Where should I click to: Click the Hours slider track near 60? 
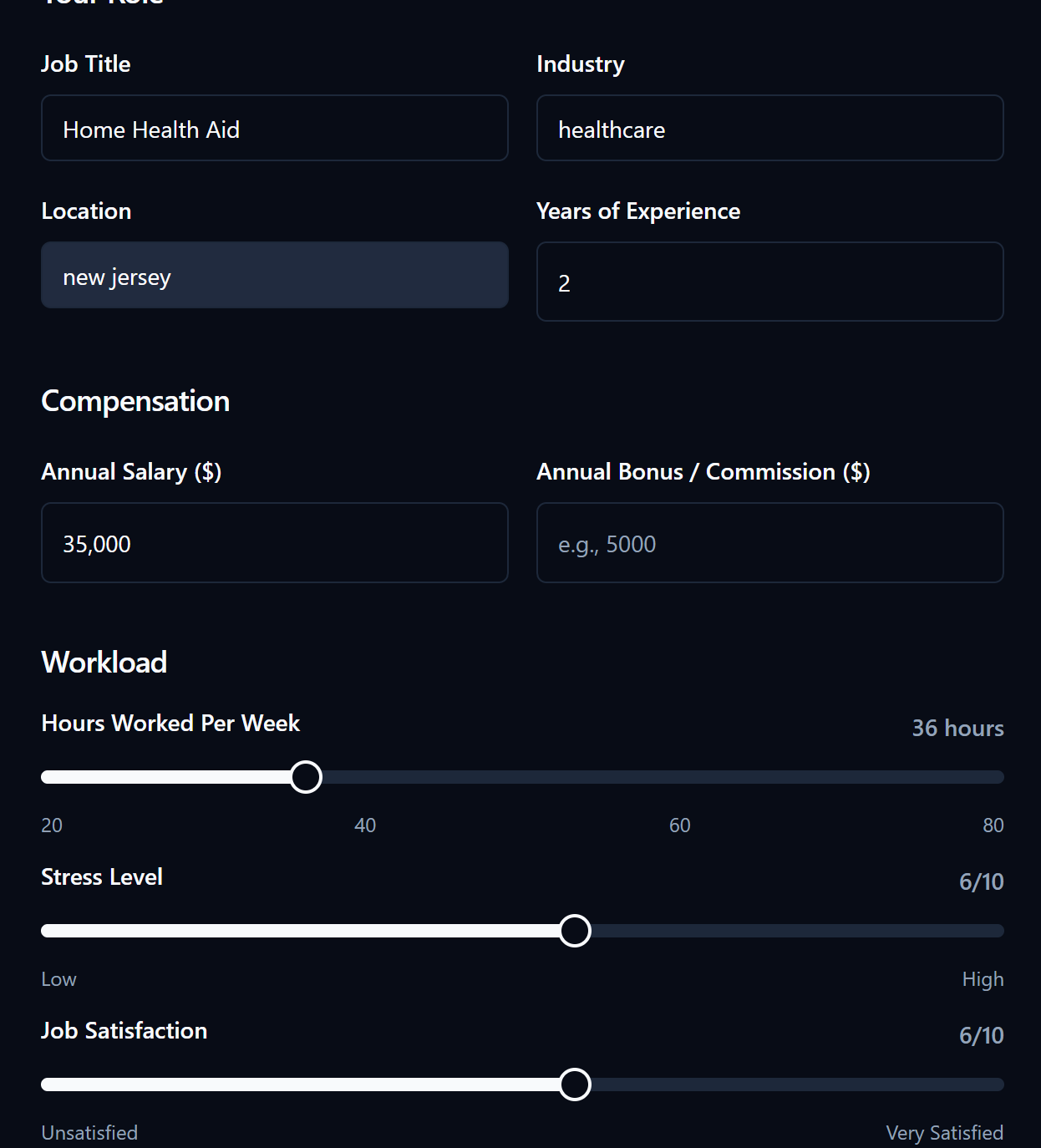[679, 777]
